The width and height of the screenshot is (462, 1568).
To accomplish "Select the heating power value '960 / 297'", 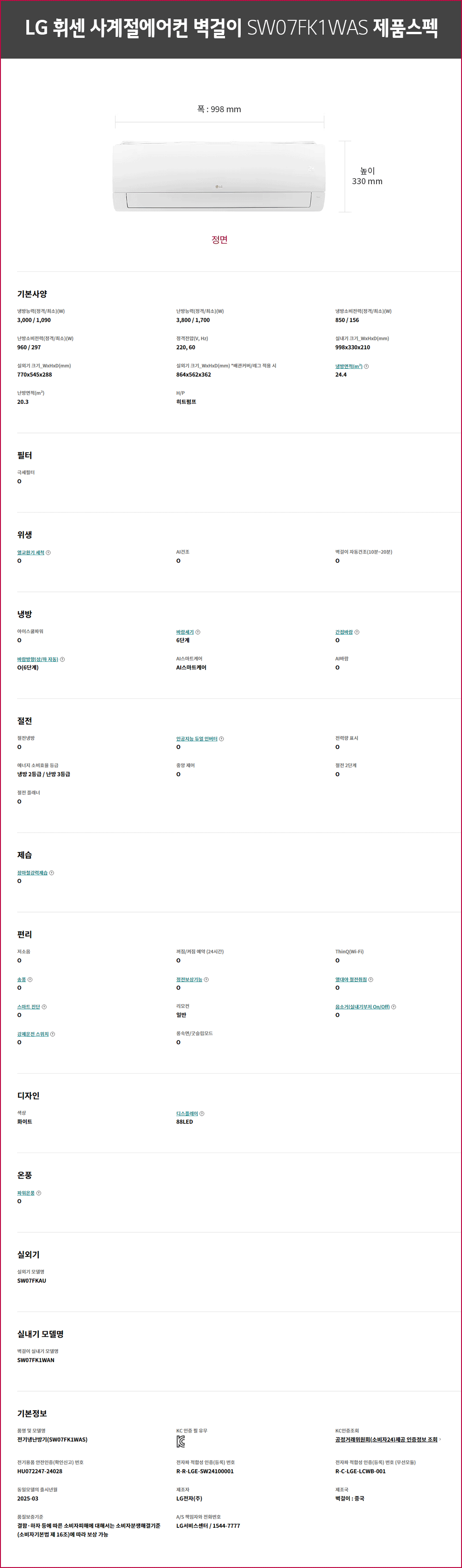I will tap(29, 348).
